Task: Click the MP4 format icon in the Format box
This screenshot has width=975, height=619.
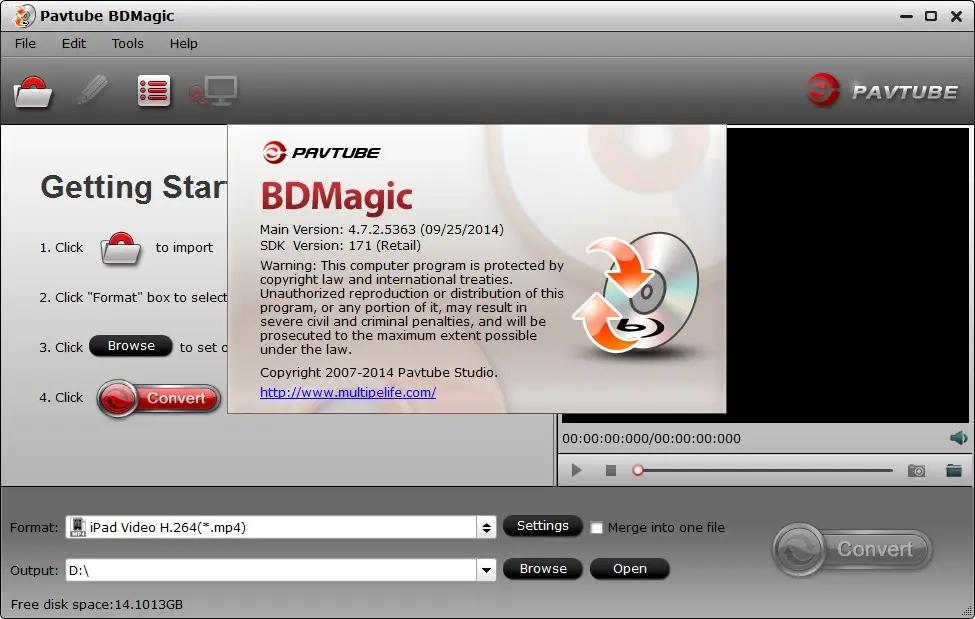Action: coord(78,527)
